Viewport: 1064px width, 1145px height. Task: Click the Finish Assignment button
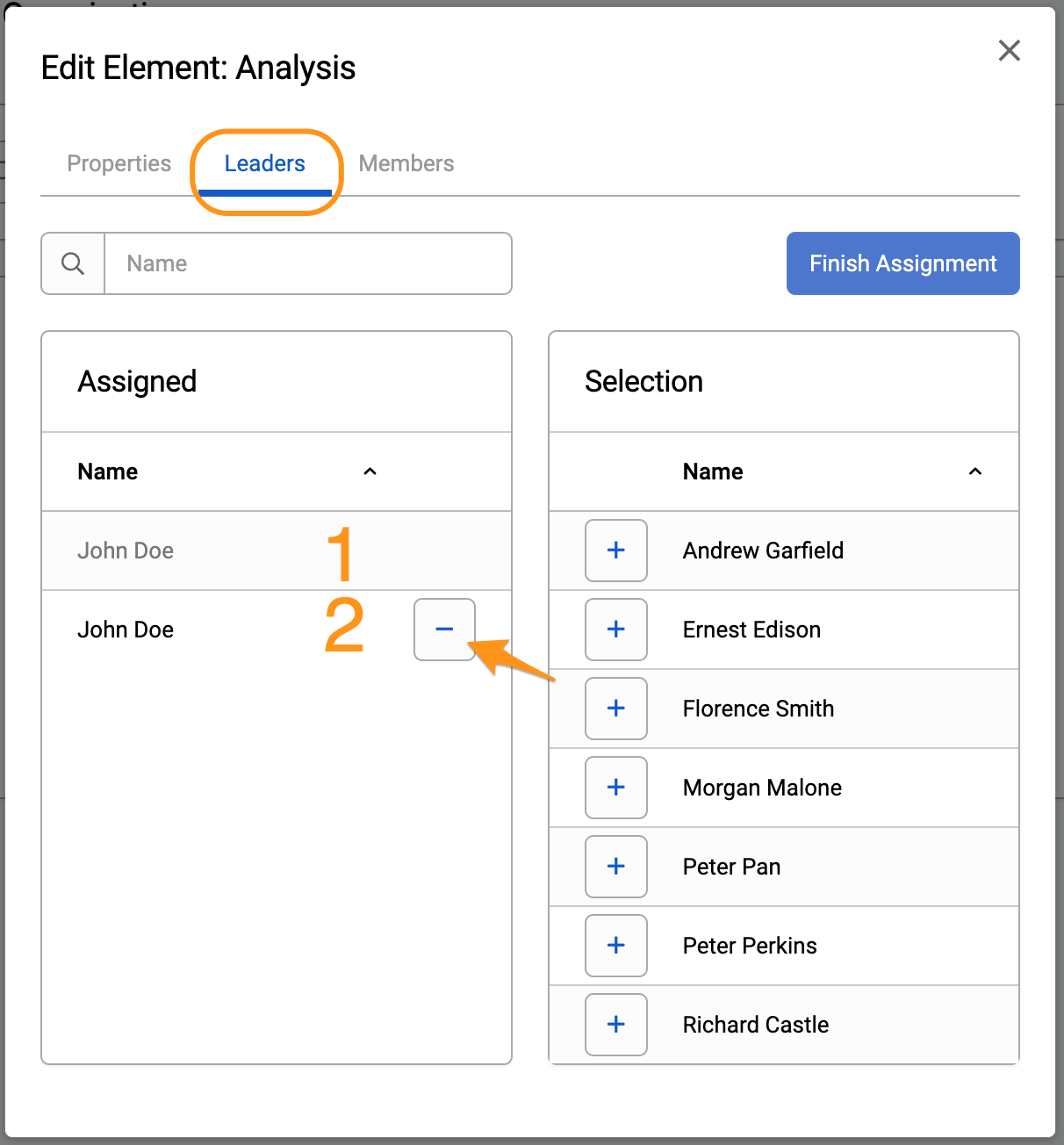pyautogui.click(x=902, y=263)
